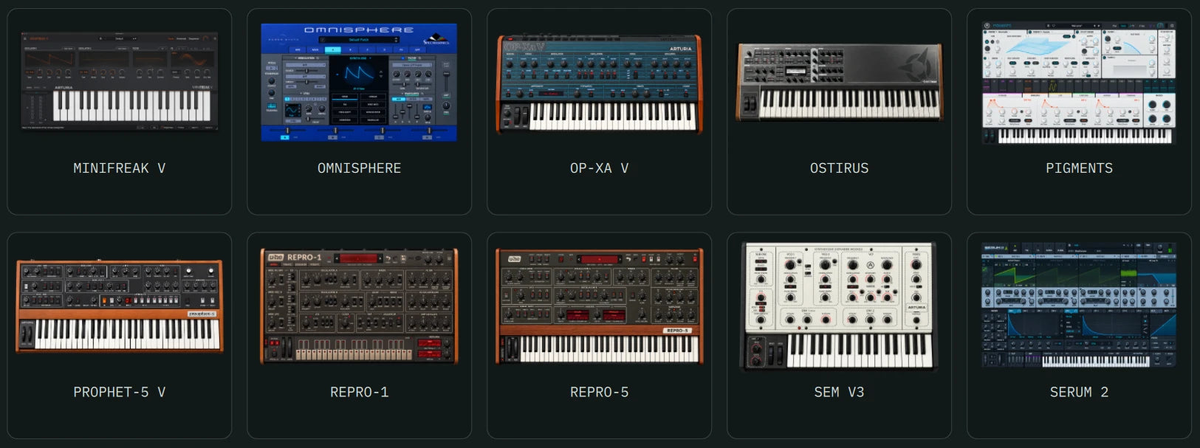Select the MINIFREAK V label

point(120,168)
